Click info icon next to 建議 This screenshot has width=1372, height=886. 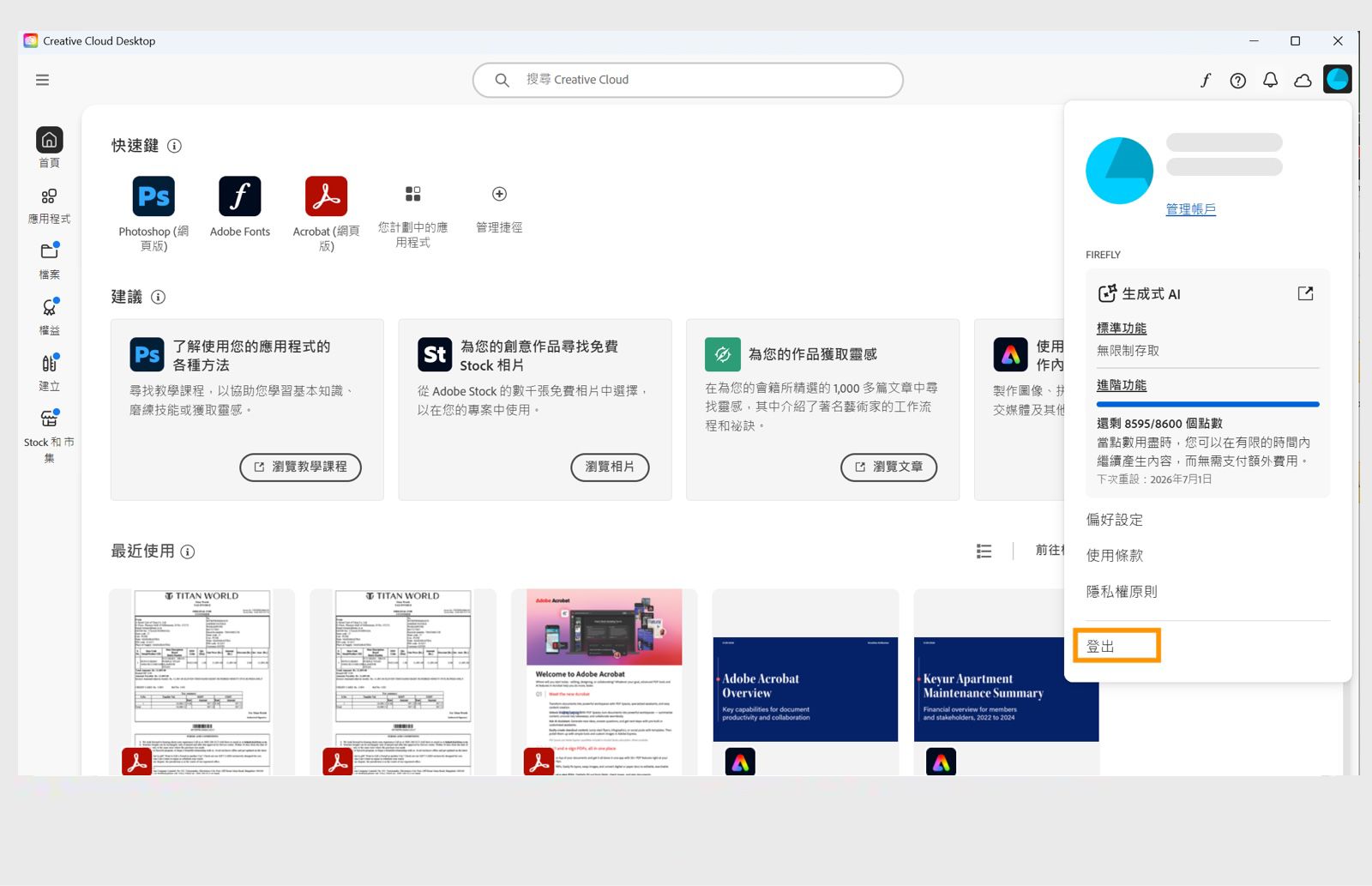pyautogui.click(x=158, y=297)
